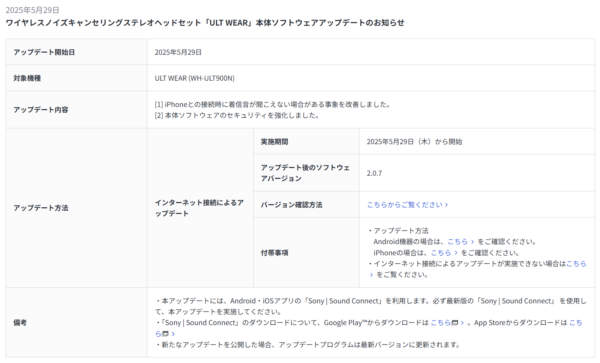Click the '対象機種' row header

point(77,78)
